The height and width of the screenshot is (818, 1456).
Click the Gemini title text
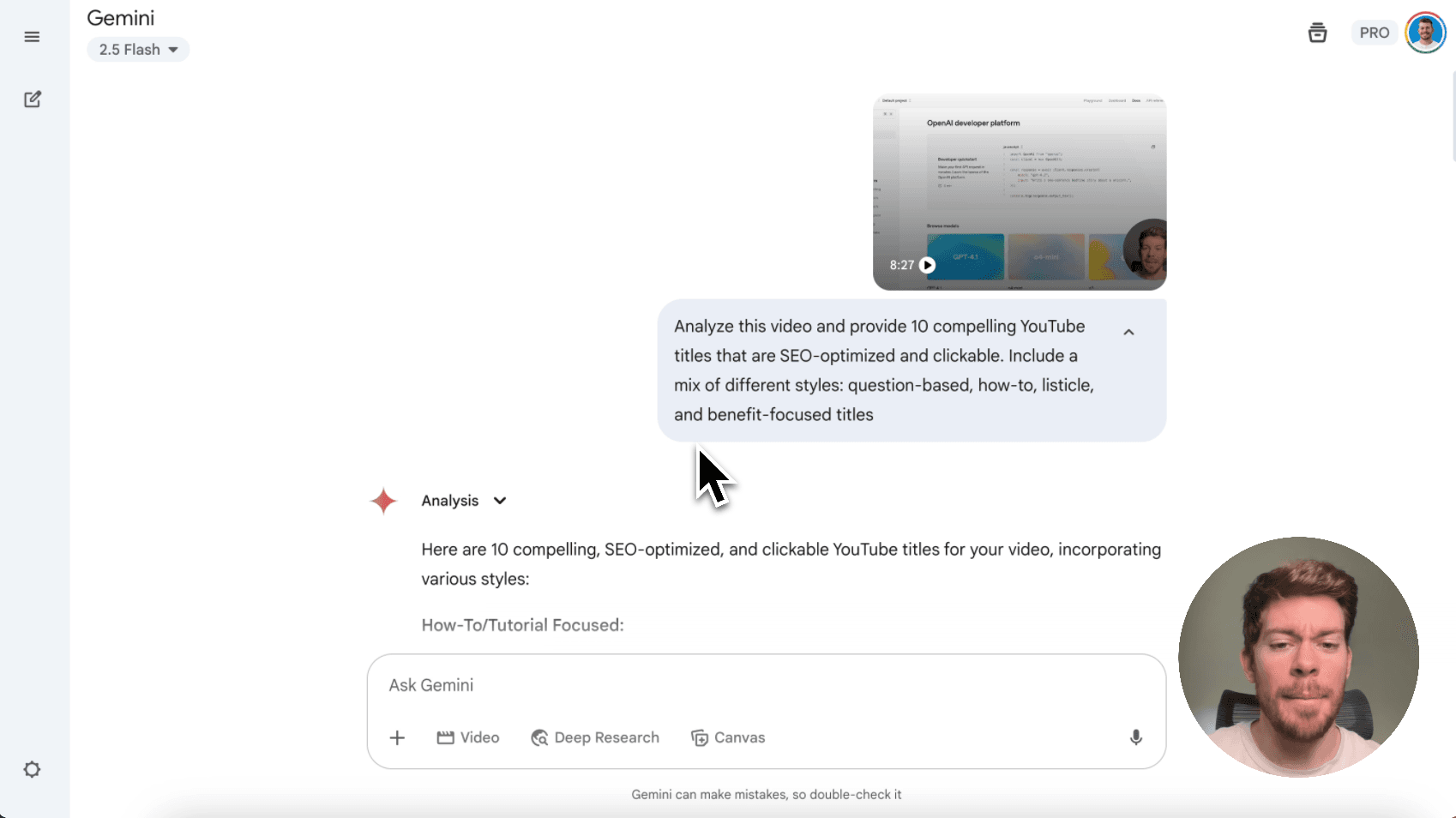pos(121,18)
